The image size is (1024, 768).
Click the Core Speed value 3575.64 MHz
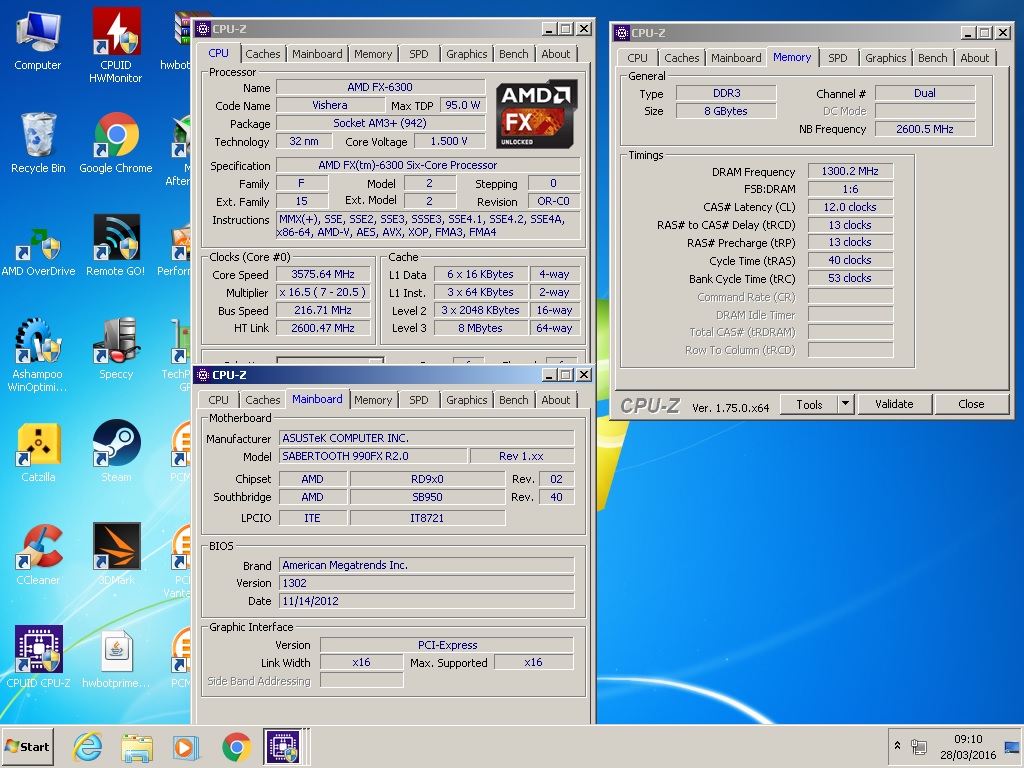(x=323, y=274)
